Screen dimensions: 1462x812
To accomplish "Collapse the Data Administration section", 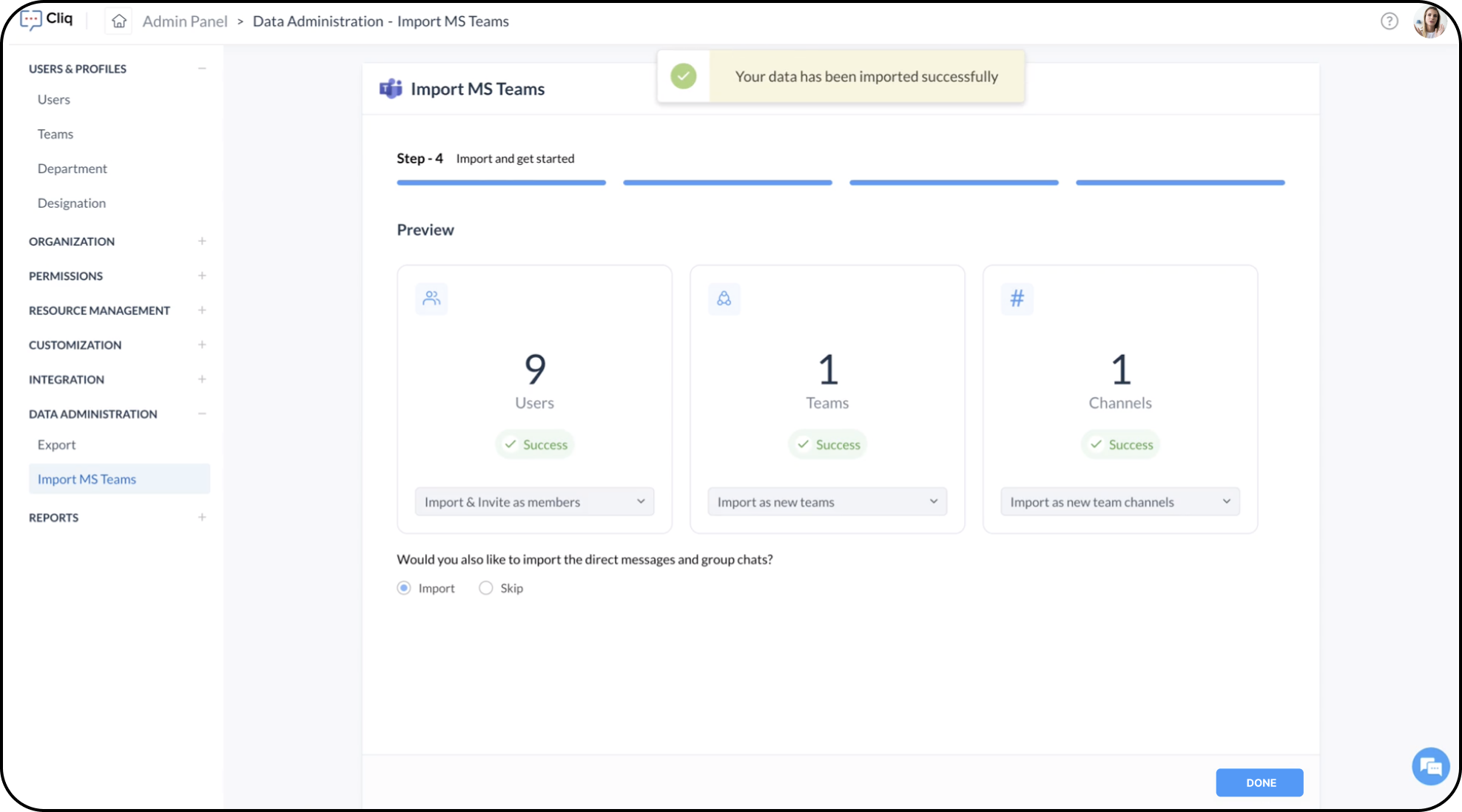I will click(x=202, y=414).
